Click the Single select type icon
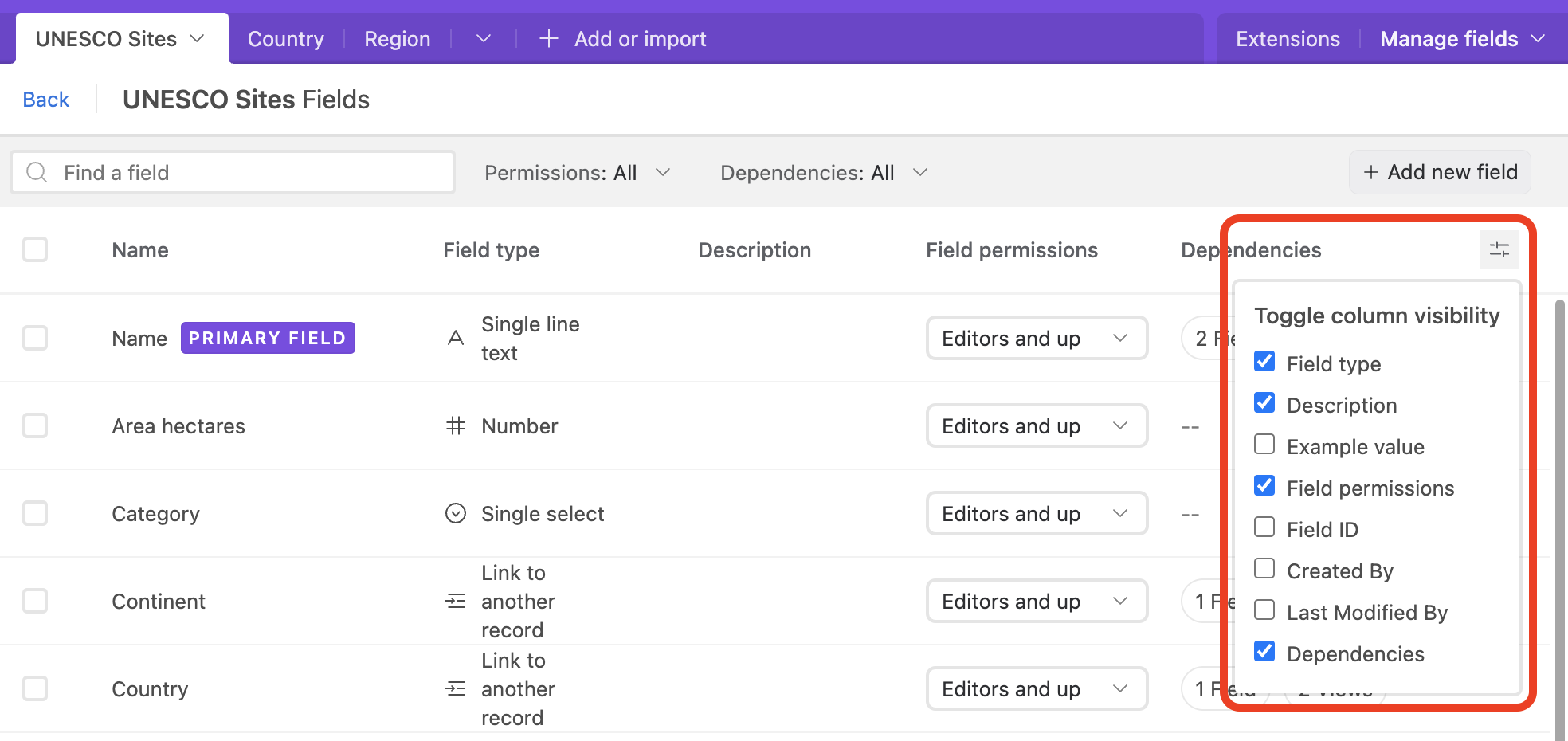 click(x=456, y=513)
